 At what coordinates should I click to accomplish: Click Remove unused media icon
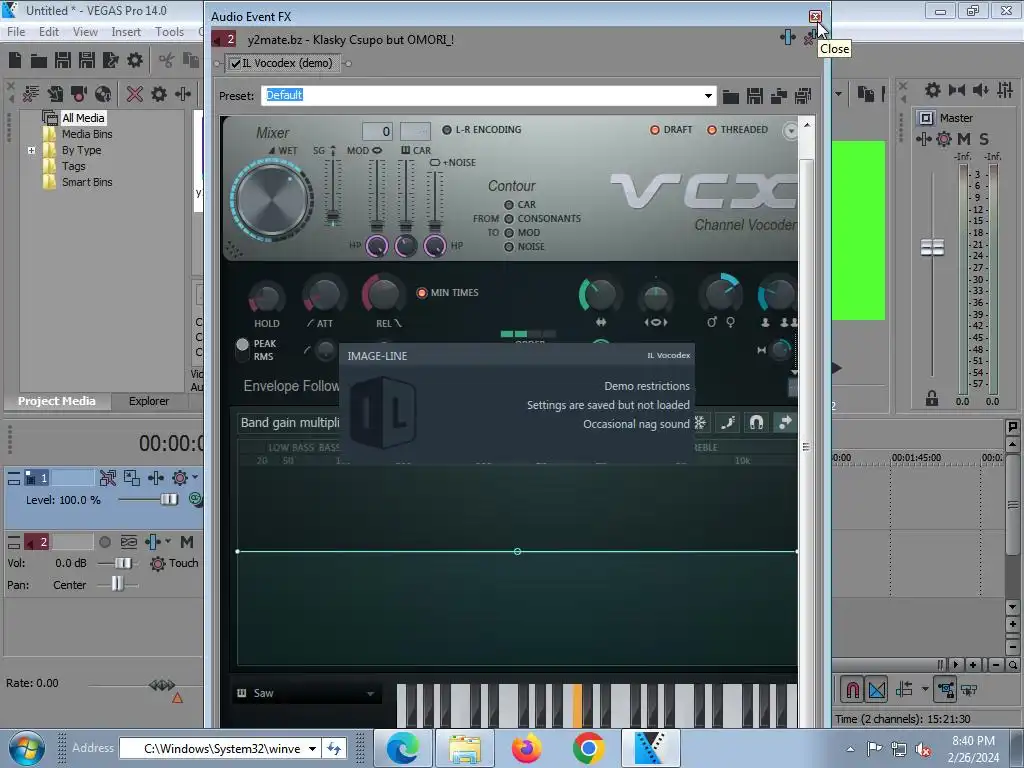31,94
